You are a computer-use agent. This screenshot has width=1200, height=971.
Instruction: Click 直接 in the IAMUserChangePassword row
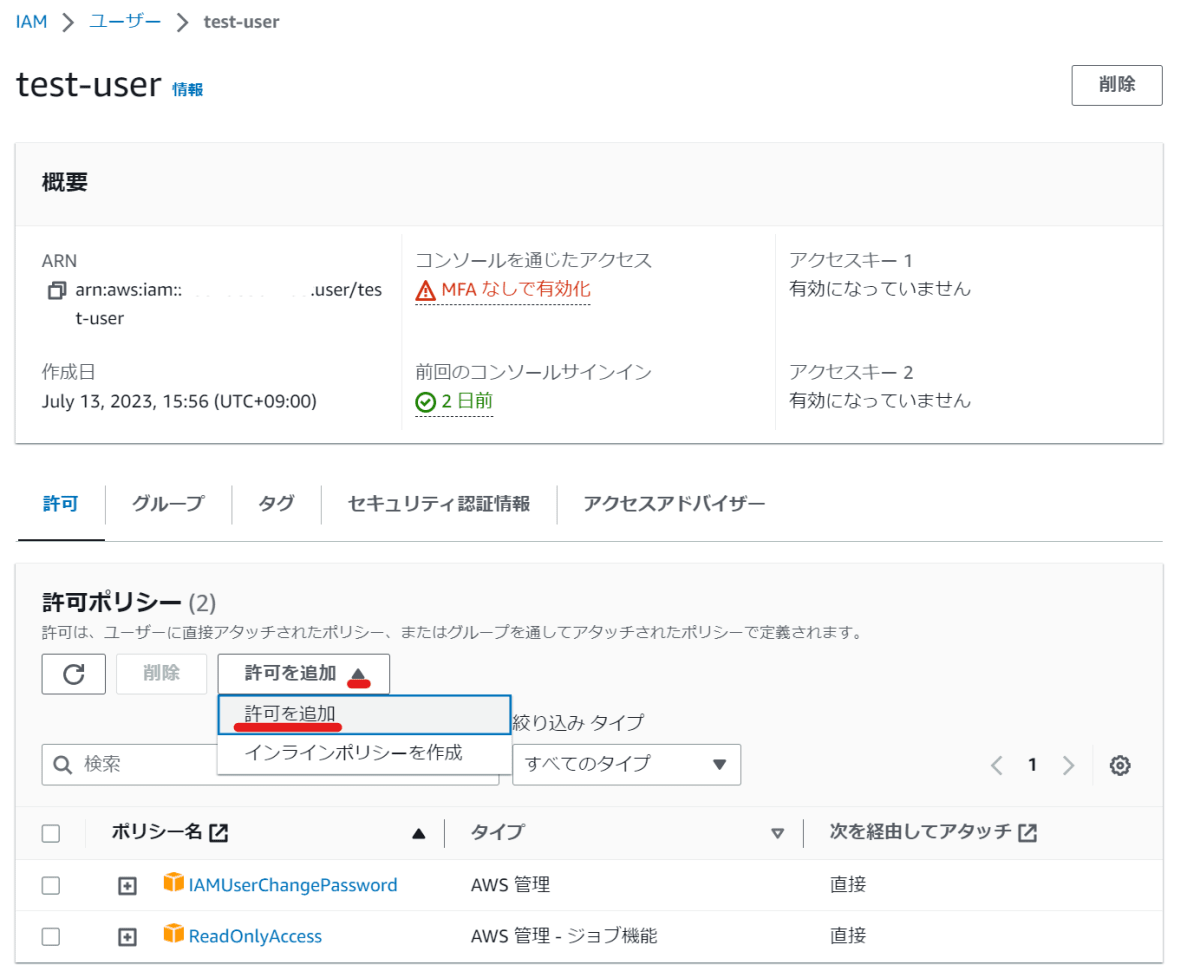point(848,885)
